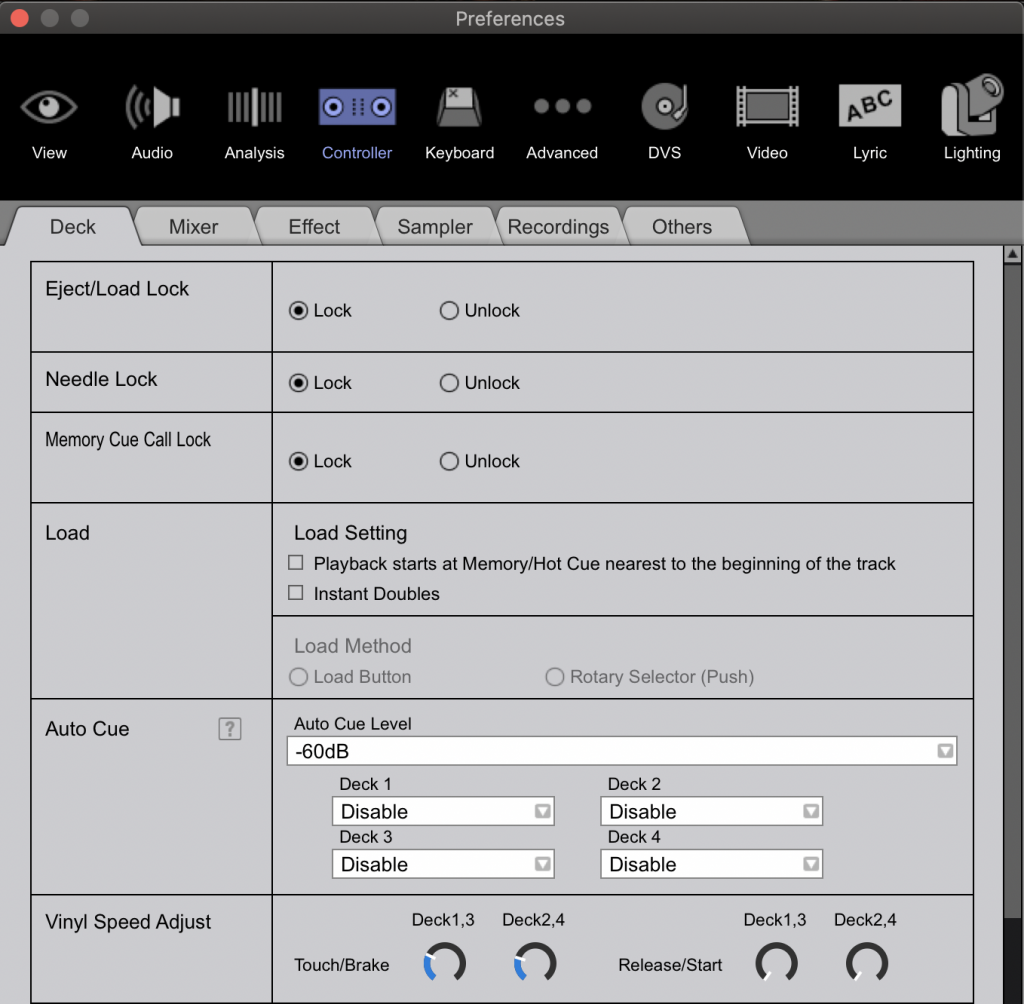
Task: Select Unlock for Eject/Load Lock
Action: click(449, 311)
